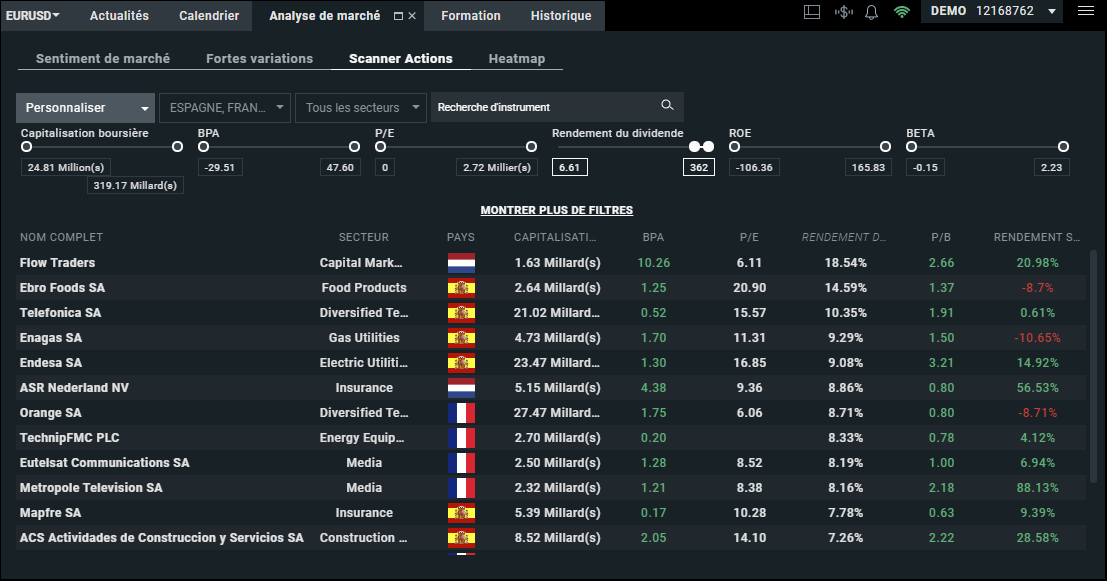Screen dimensions: 1107x581
Task: Click the results table vertical scrollbar
Action: pyautogui.click(x=1094, y=367)
